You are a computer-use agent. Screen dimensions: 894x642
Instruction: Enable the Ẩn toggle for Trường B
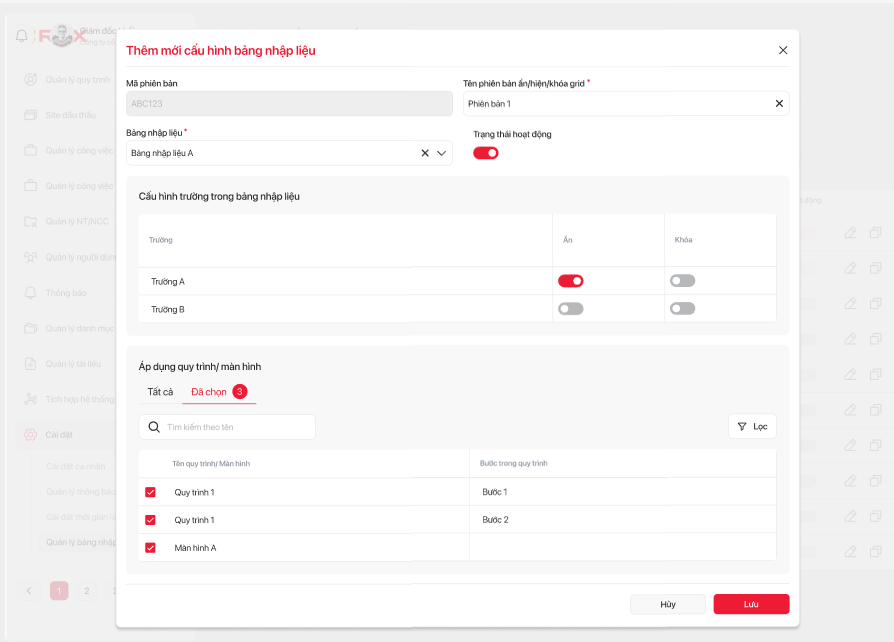tap(570, 309)
